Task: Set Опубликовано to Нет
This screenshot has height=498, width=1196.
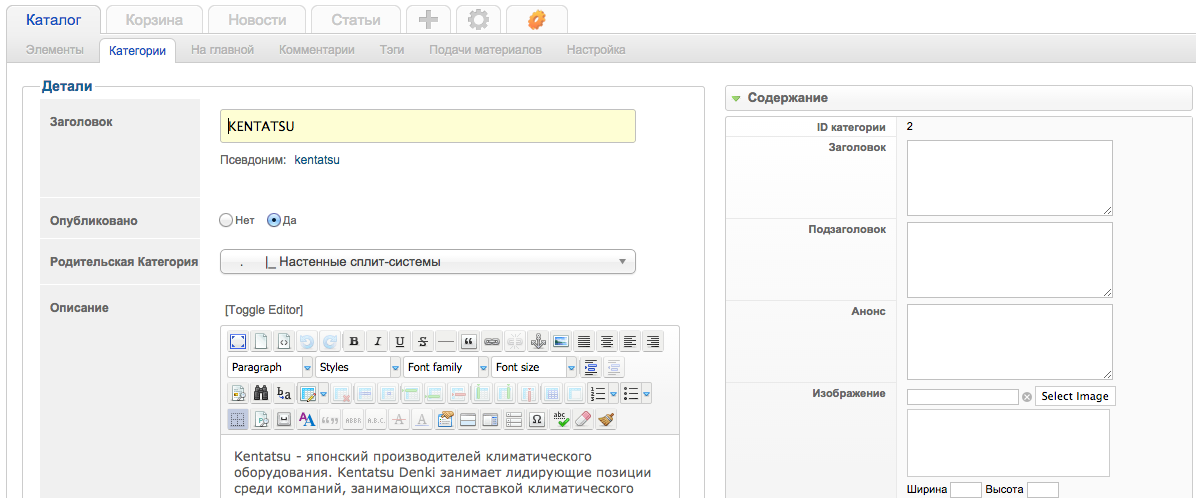Action: click(225, 220)
